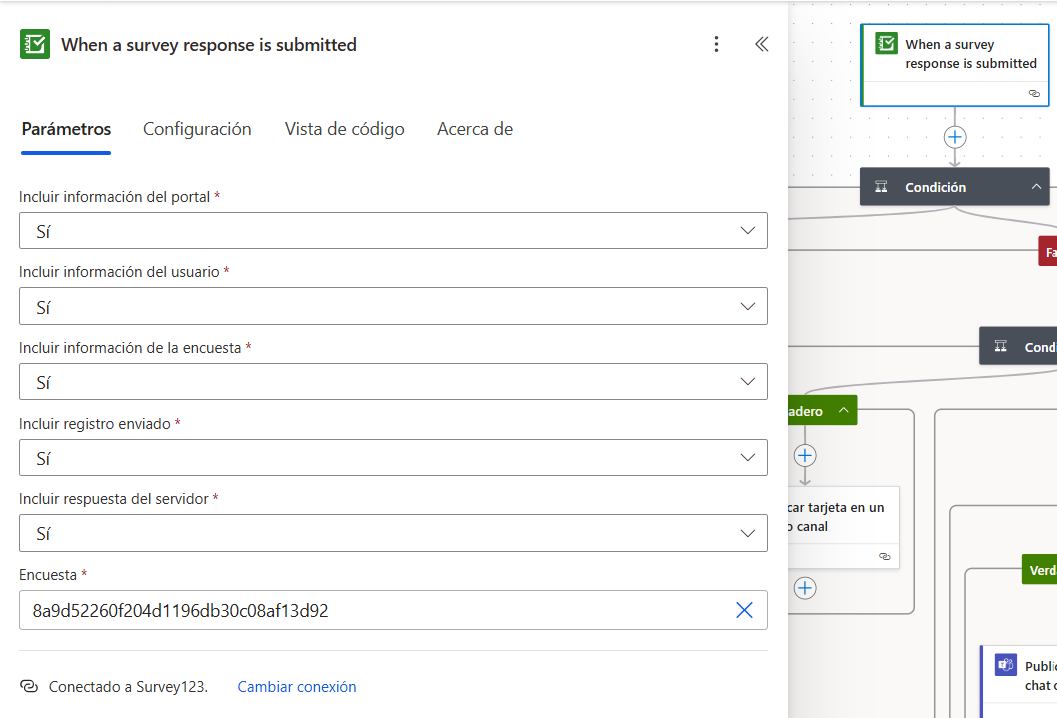Screen dimensions: 1057x718
Task: Add step with plus icon under Verdadero branch
Action: click(805, 456)
